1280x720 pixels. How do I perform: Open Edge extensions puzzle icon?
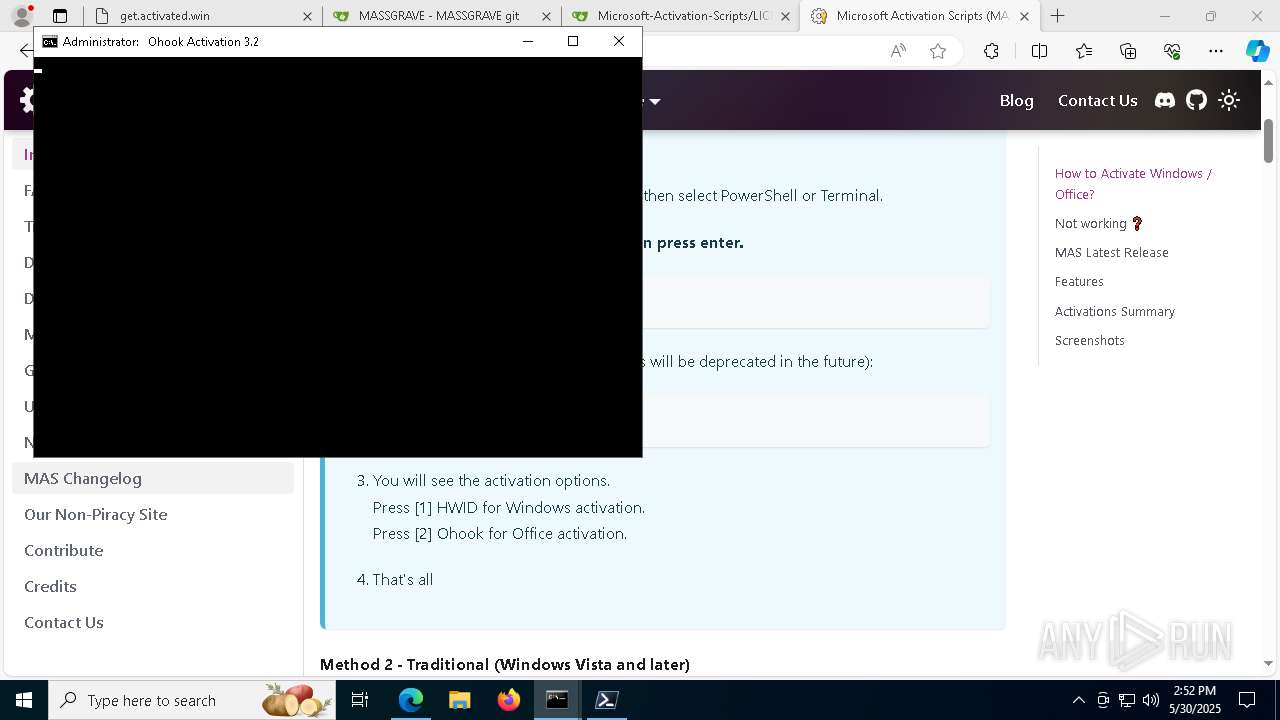[x=991, y=51]
